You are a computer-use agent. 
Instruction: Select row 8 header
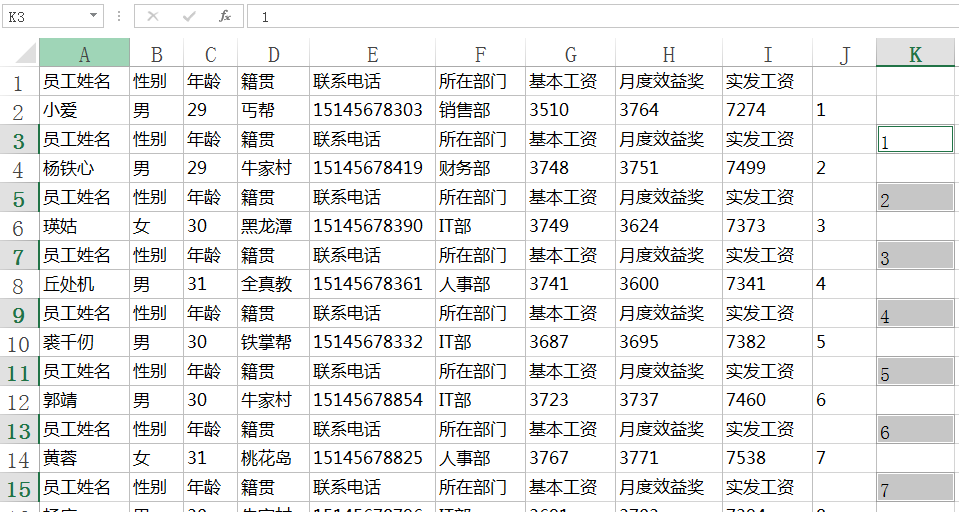pyautogui.click(x=20, y=284)
